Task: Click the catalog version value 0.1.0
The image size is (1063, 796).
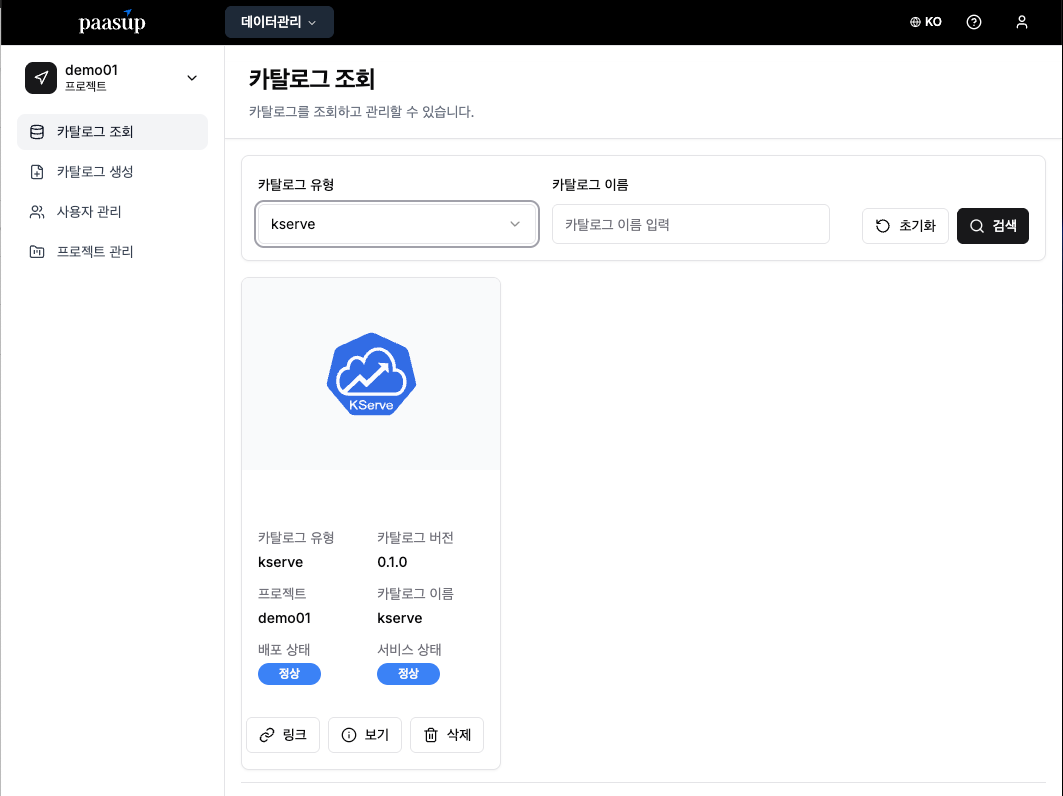Action: click(392, 562)
